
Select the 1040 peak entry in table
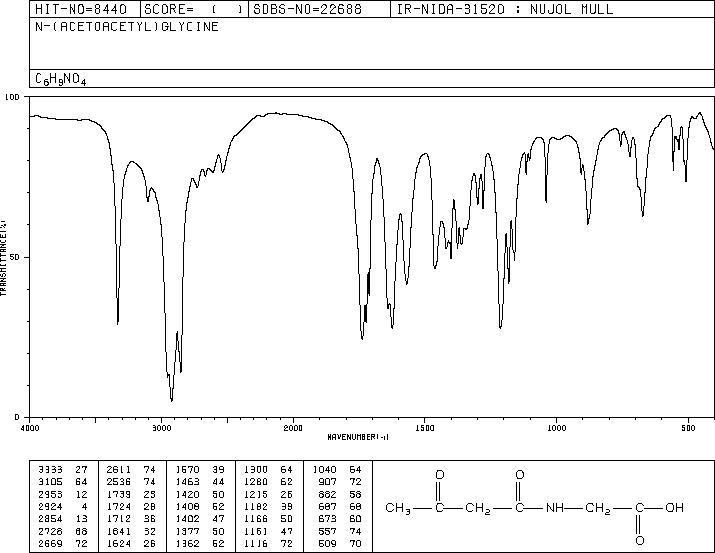tap(337, 470)
